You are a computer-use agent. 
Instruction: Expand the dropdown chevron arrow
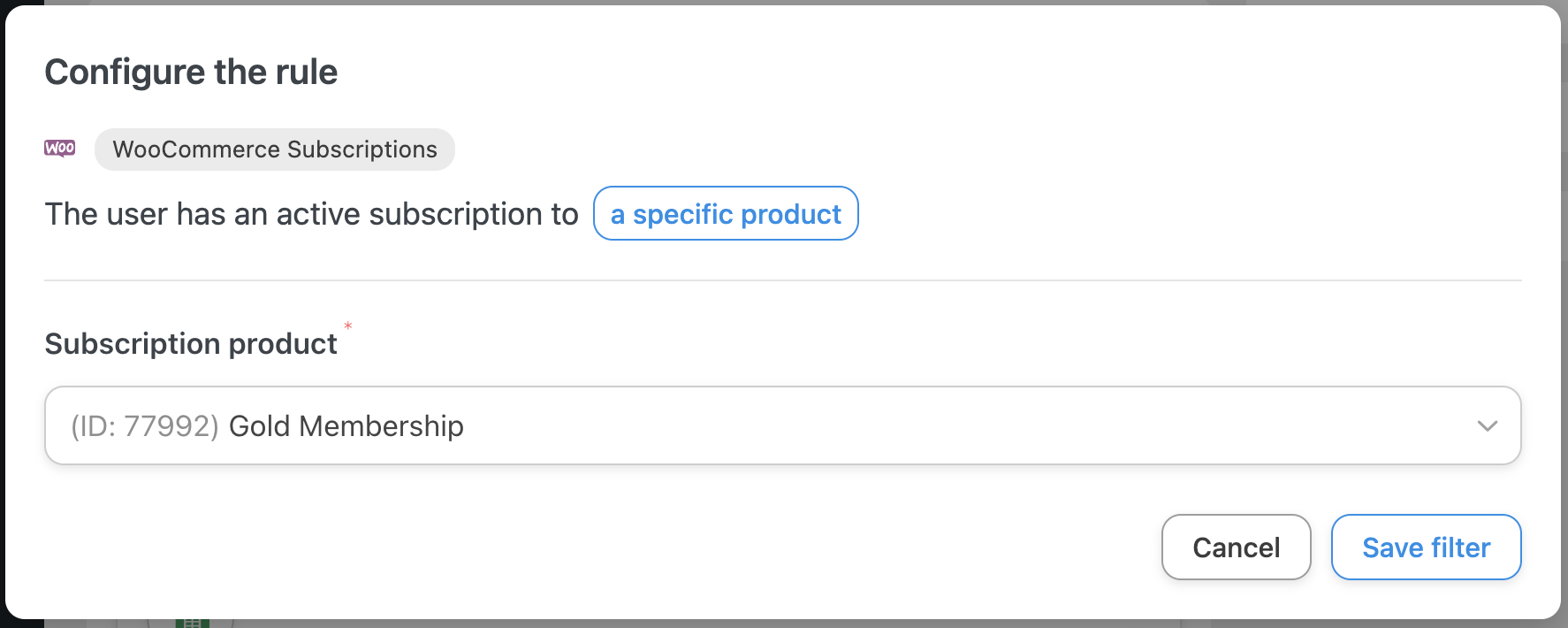pyautogui.click(x=1487, y=425)
